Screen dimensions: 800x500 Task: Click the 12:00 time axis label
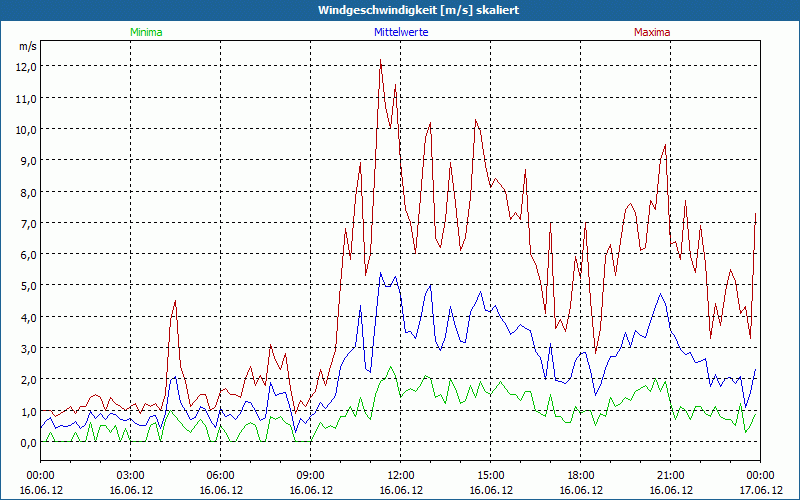(401, 476)
